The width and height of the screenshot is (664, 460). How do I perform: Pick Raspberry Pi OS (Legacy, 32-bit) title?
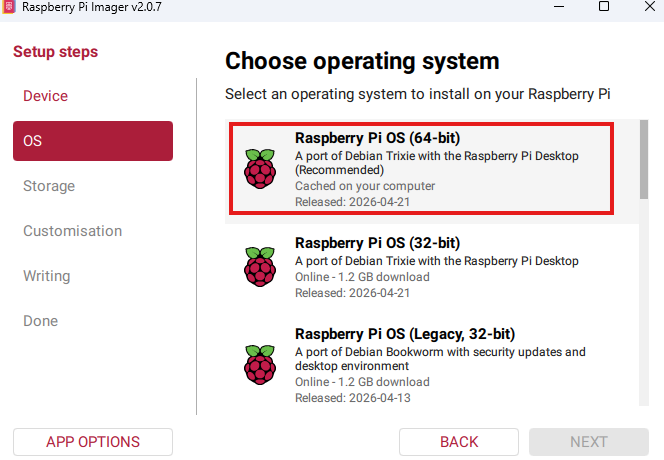point(405,334)
